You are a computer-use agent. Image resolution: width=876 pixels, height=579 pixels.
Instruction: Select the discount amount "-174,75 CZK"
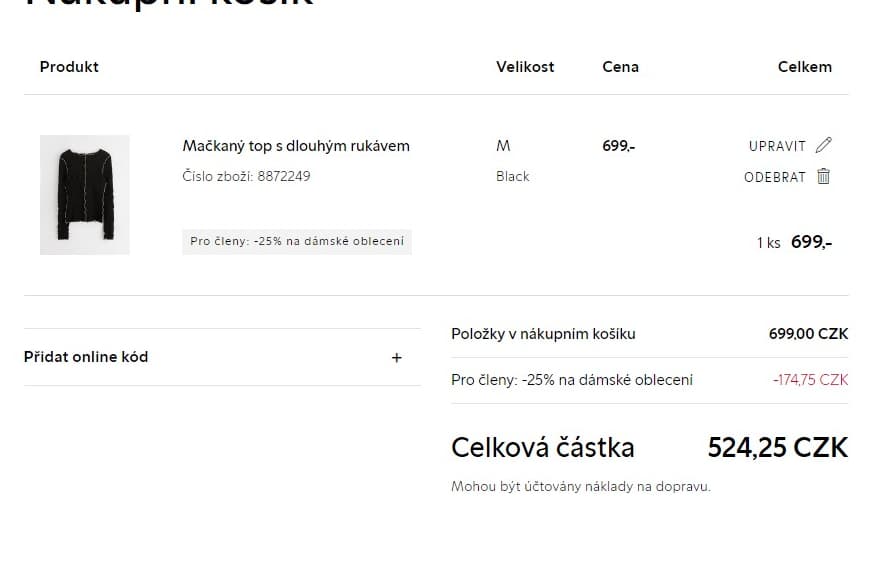click(811, 380)
